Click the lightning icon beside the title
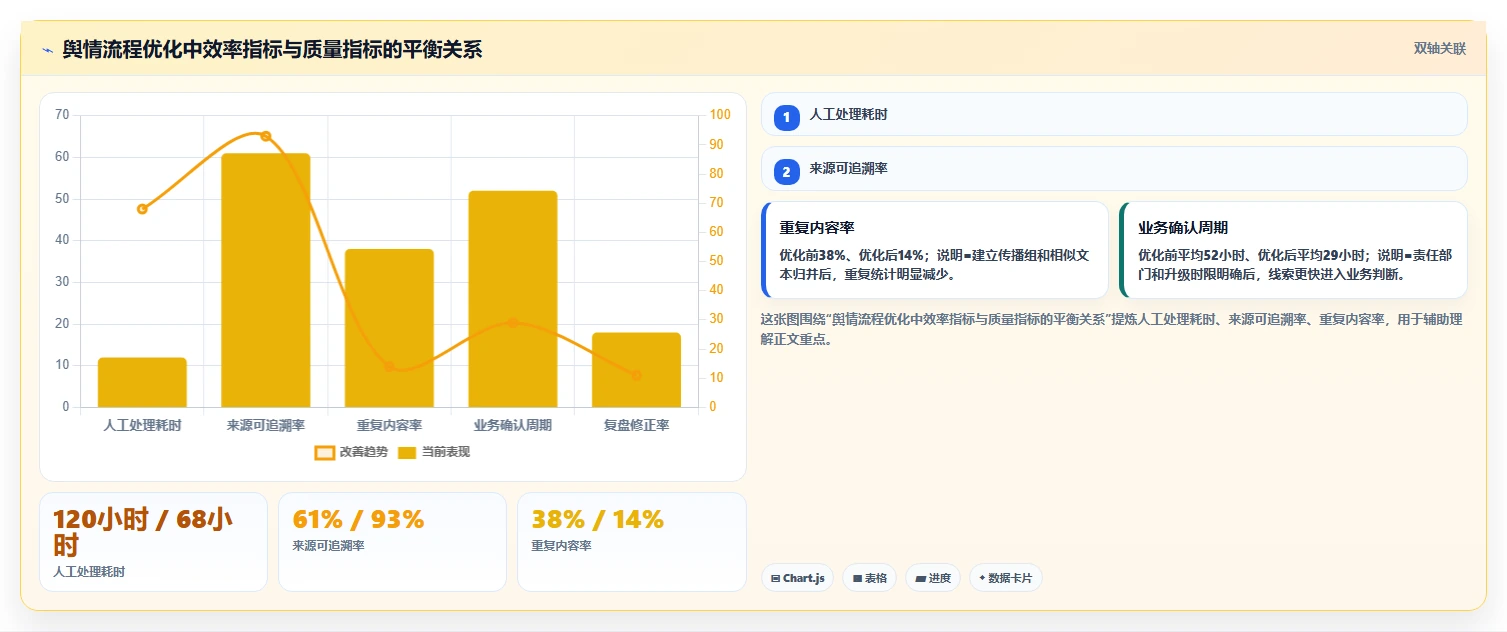The width and height of the screenshot is (1507, 632). 47,50
